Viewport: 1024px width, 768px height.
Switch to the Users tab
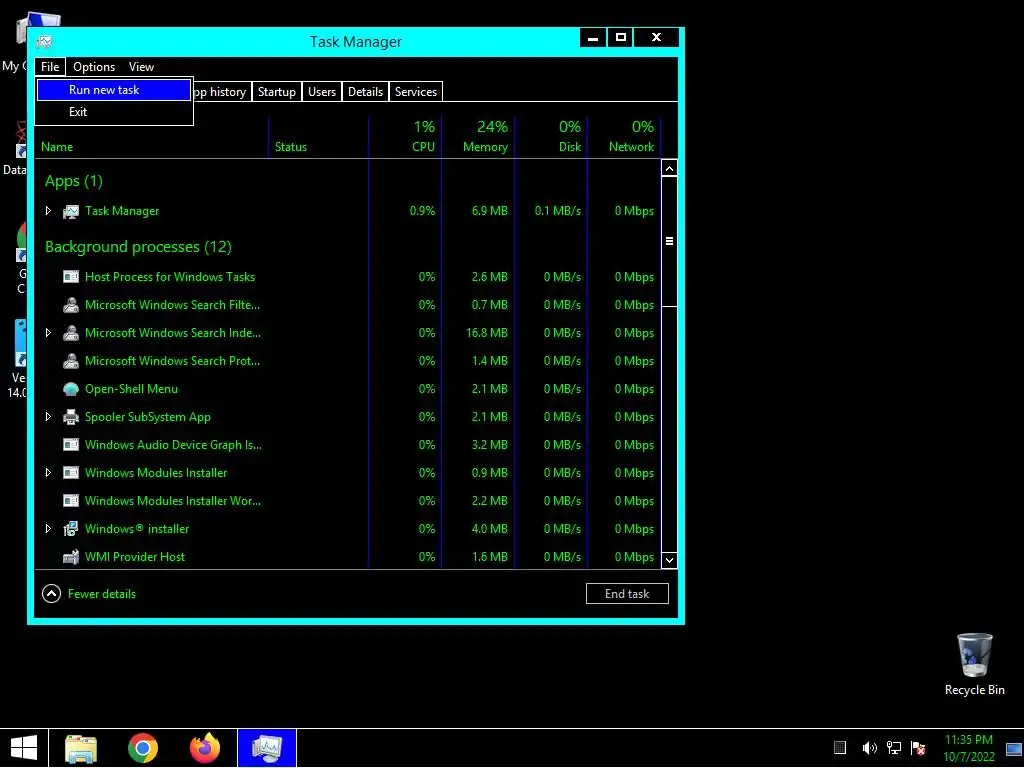(x=322, y=92)
